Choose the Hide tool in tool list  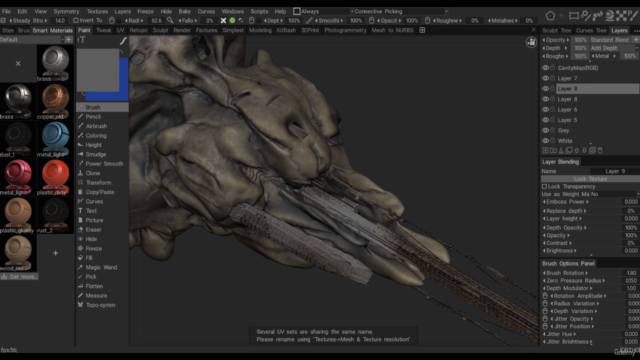pos(102,239)
